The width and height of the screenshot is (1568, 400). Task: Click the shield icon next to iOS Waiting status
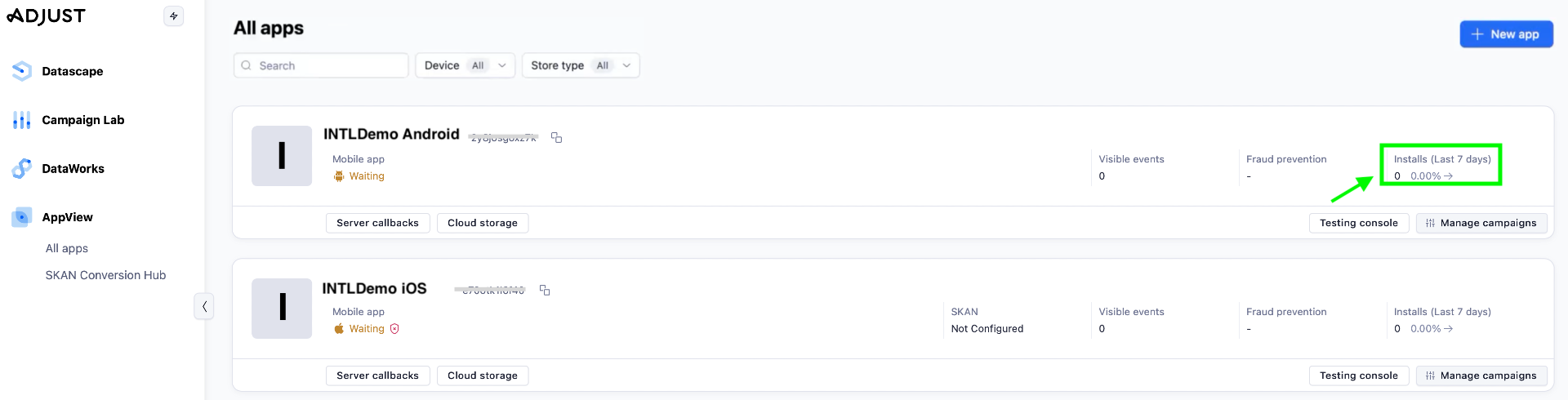(394, 329)
